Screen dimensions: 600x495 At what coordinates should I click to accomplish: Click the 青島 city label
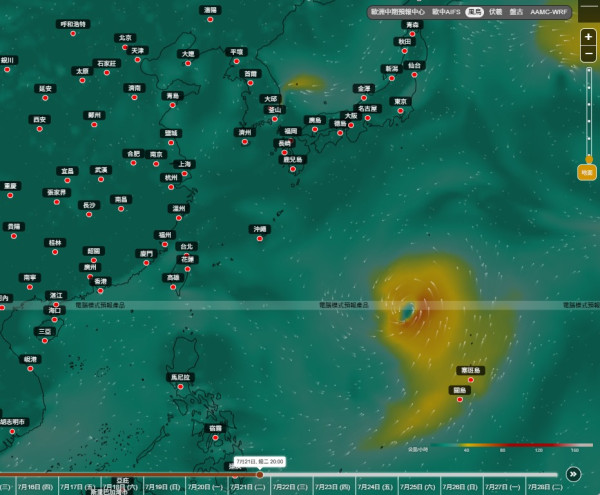pos(173,96)
